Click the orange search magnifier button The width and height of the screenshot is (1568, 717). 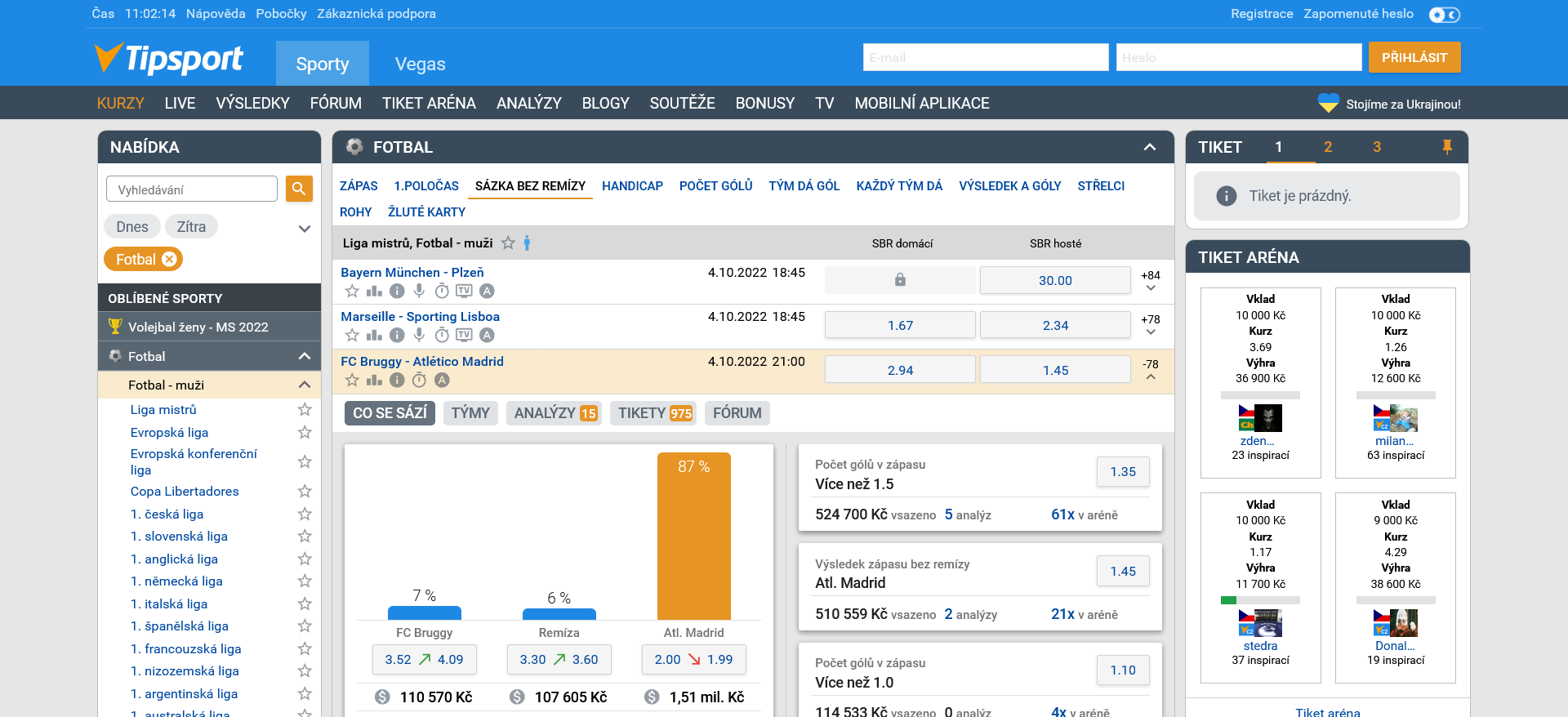click(299, 189)
